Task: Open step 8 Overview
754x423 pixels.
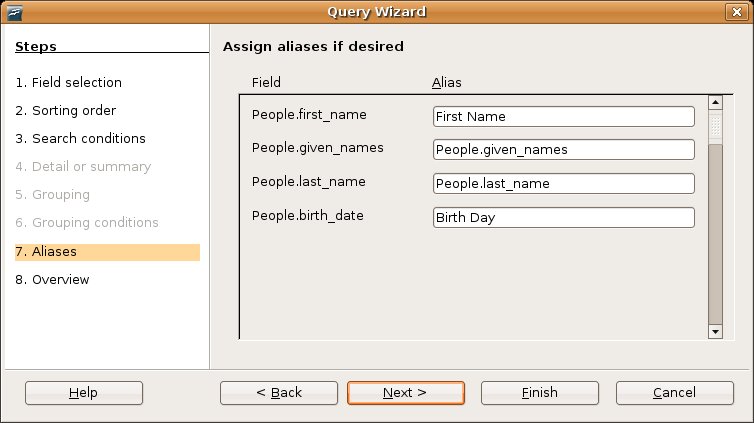Action: tap(52, 280)
